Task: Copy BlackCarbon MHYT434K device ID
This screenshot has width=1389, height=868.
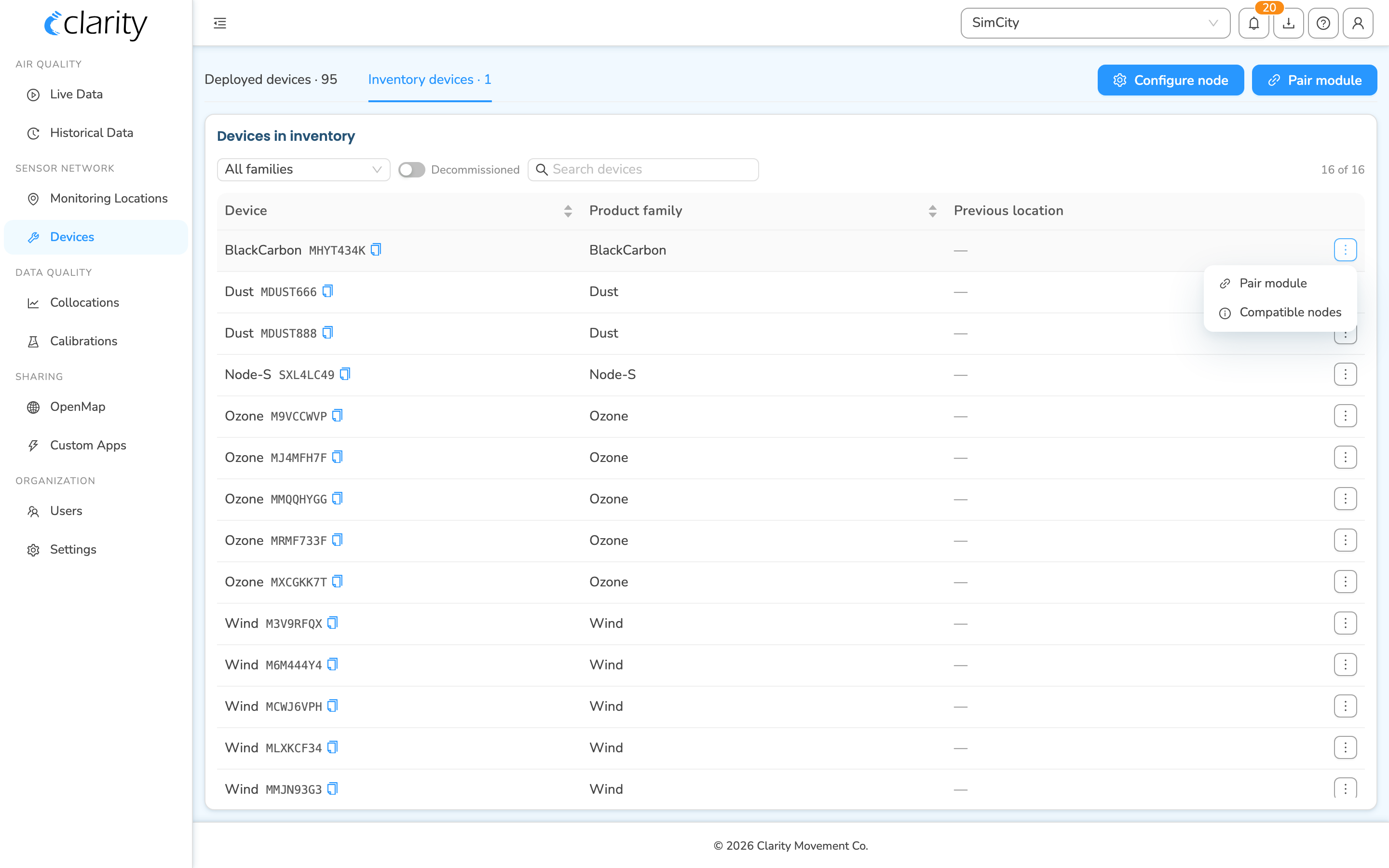Action: [x=376, y=250]
